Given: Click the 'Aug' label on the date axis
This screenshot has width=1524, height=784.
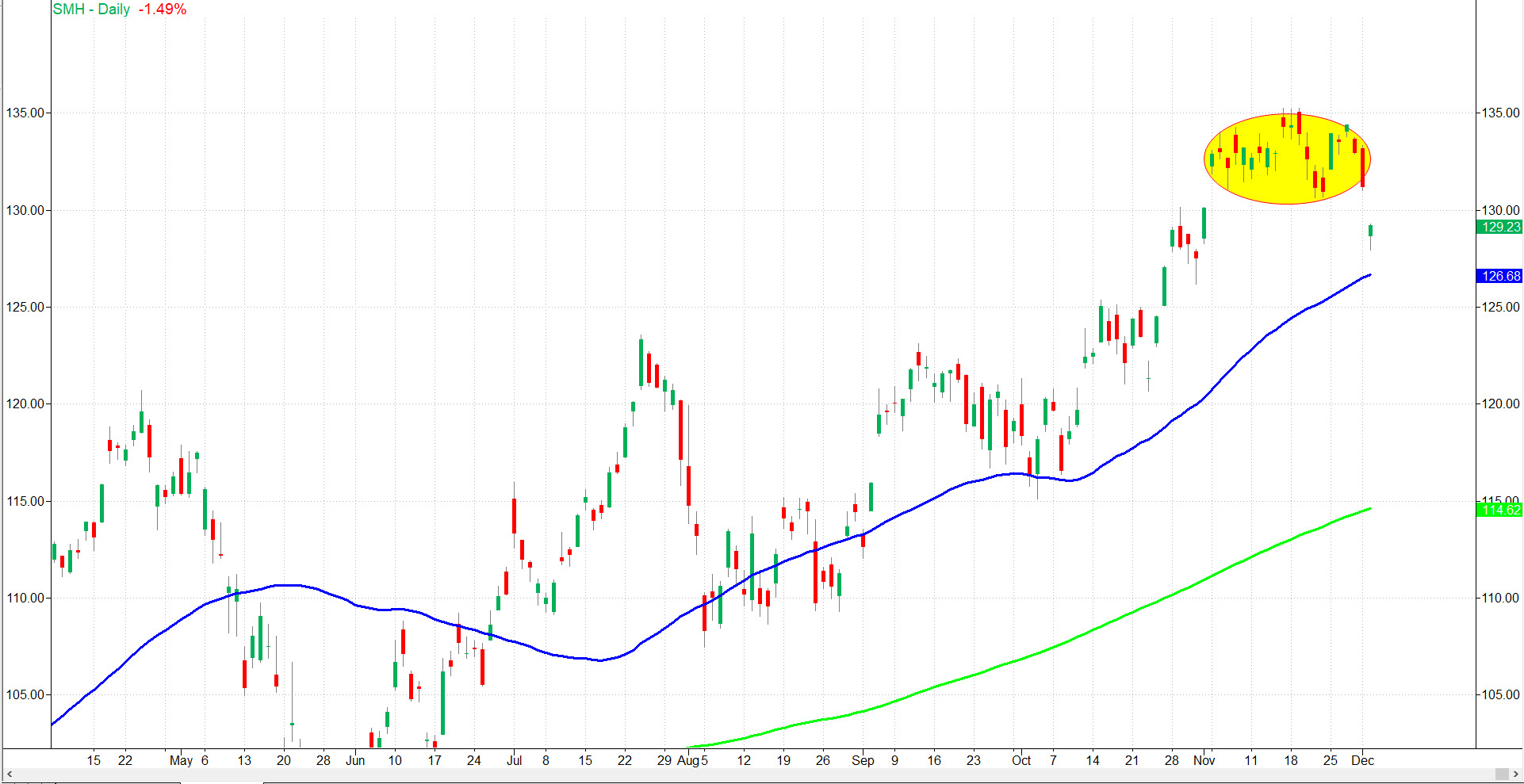Looking at the screenshot, I should (x=688, y=760).
